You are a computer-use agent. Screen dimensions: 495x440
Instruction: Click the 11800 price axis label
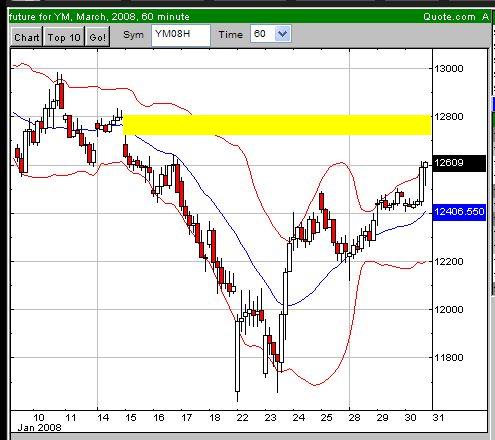[x=449, y=357]
